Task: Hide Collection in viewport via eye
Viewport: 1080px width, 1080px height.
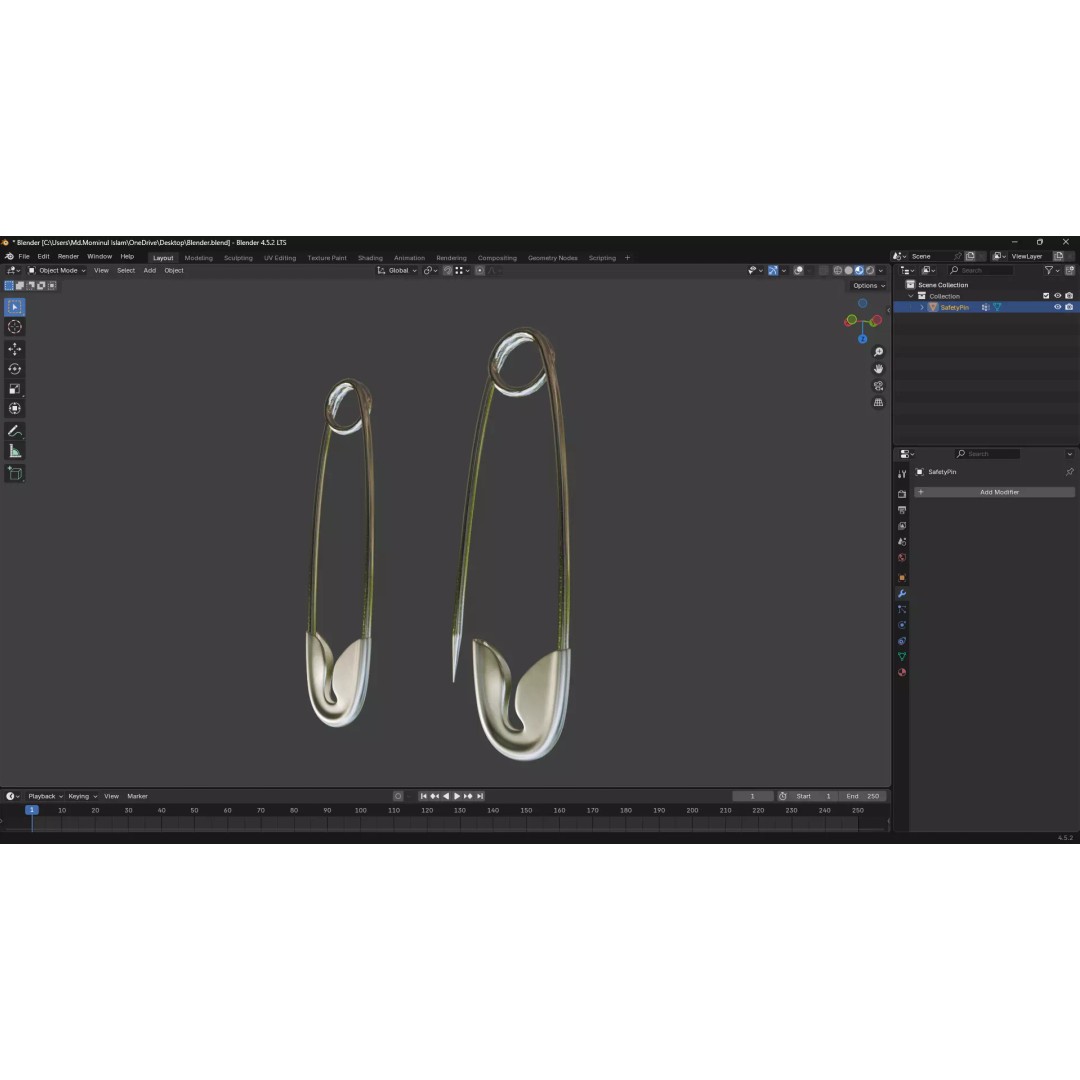Action: click(x=1057, y=295)
